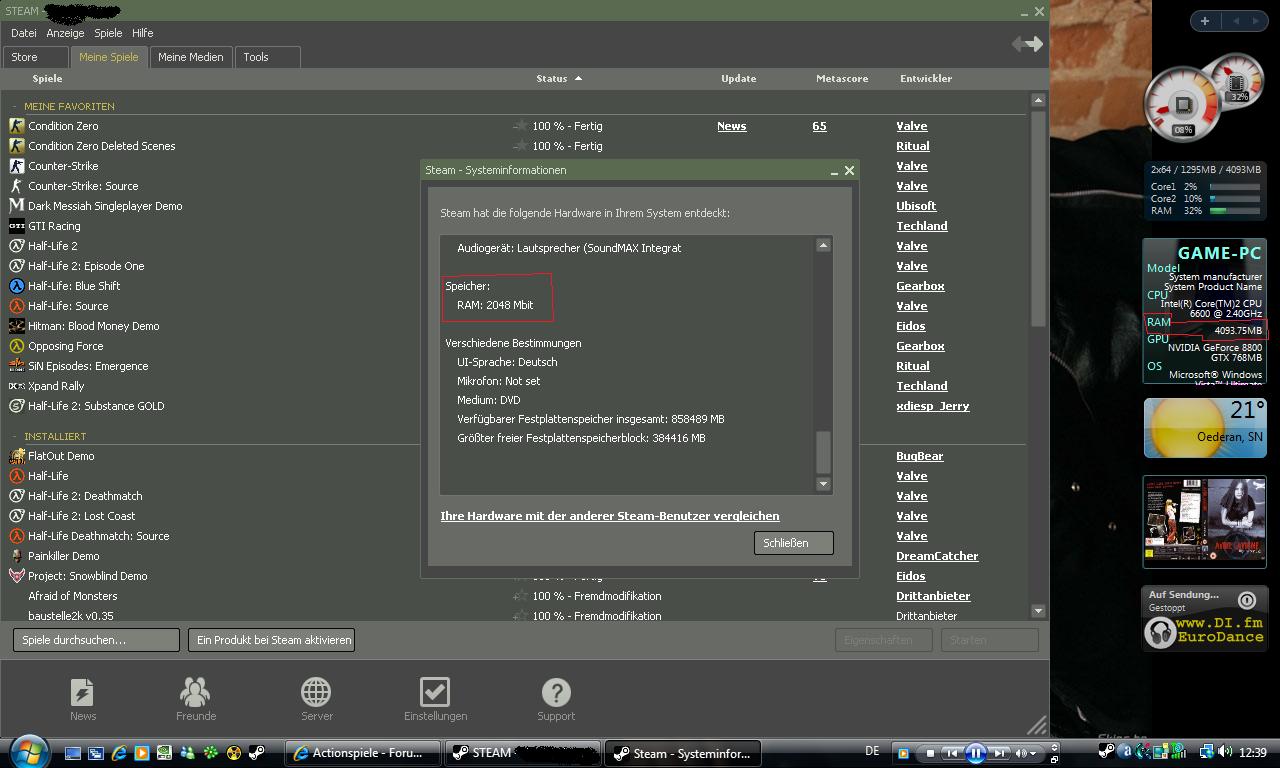Switch to the Tools tab
The image size is (1280, 768).
point(268,57)
